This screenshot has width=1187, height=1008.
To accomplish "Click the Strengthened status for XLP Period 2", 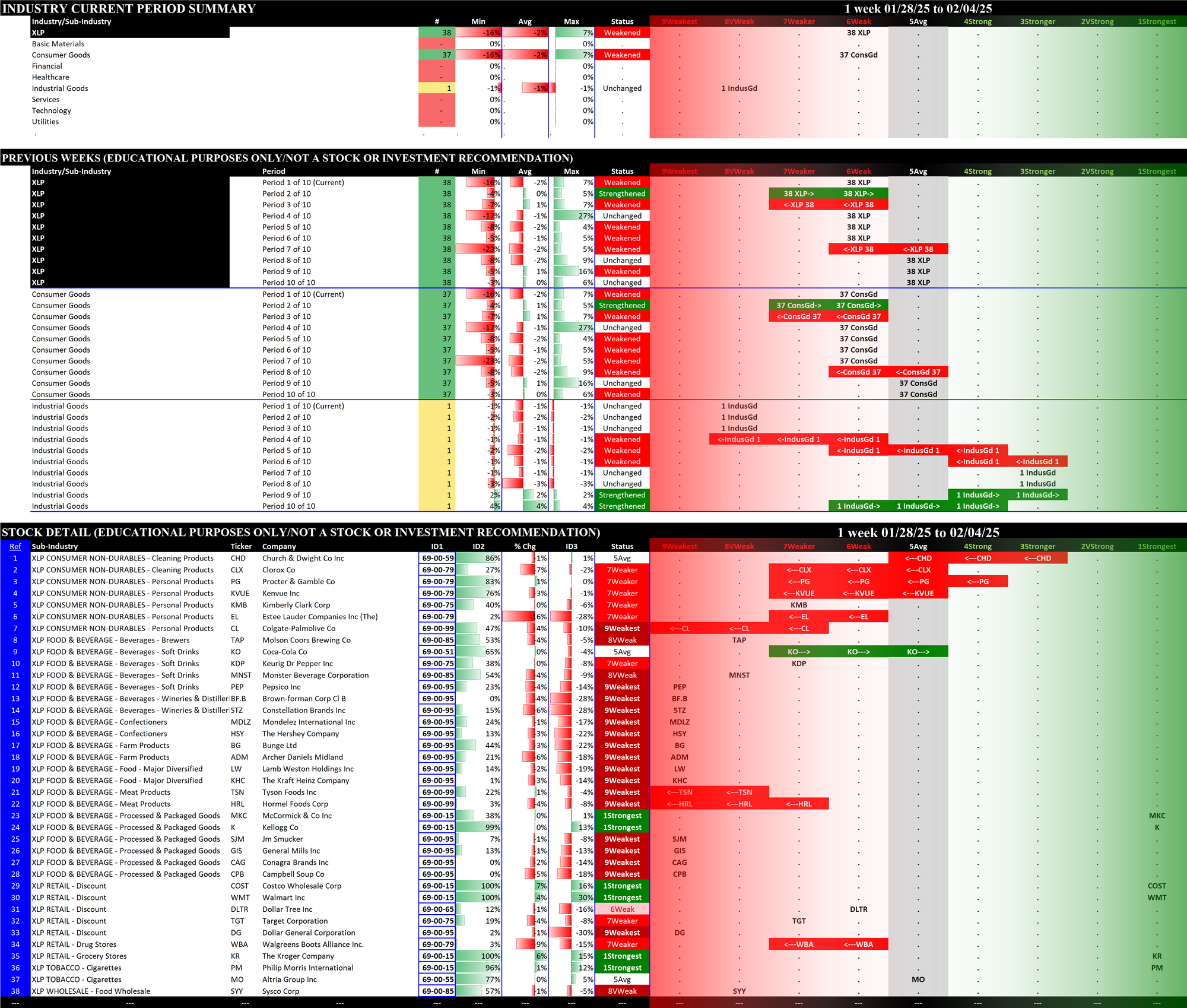I will [x=622, y=194].
